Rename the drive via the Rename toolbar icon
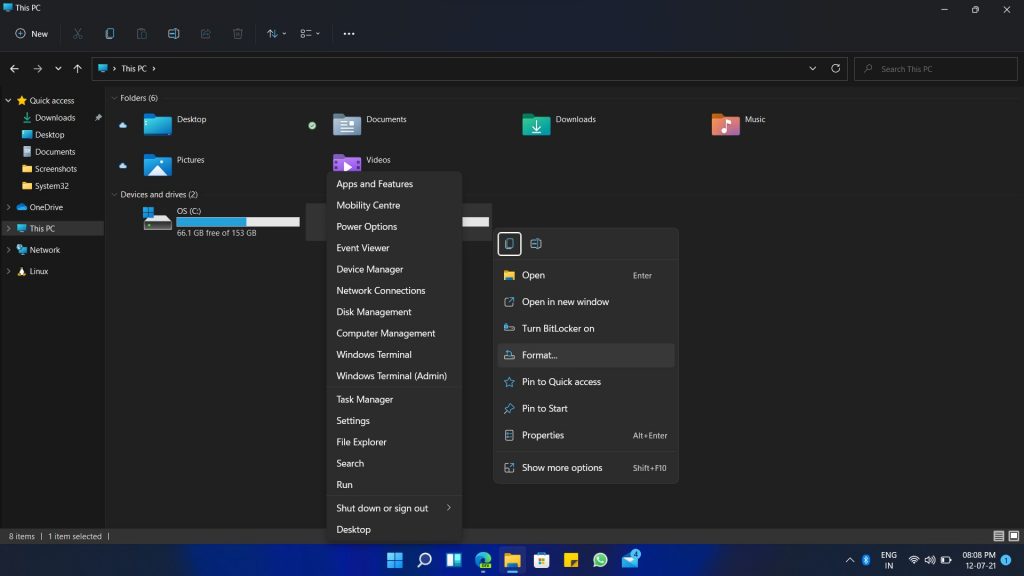This screenshot has width=1024, height=576. click(174, 33)
